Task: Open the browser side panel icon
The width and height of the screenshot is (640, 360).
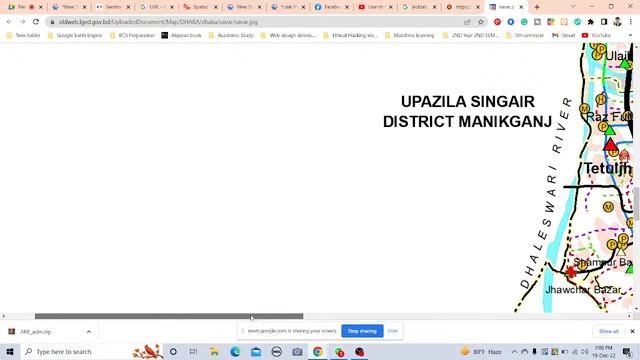Action: tap(604, 22)
